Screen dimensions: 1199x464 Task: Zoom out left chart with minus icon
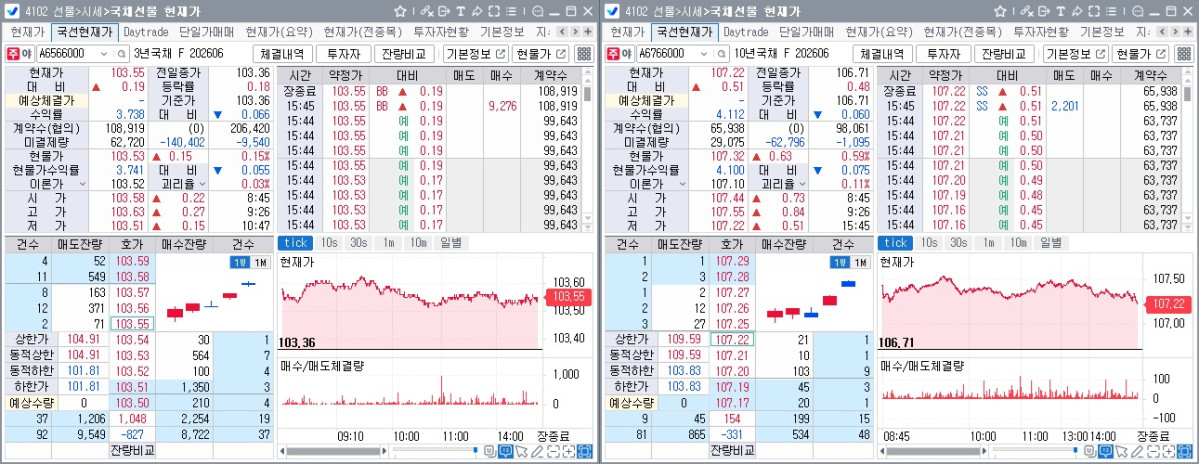coord(554,451)
